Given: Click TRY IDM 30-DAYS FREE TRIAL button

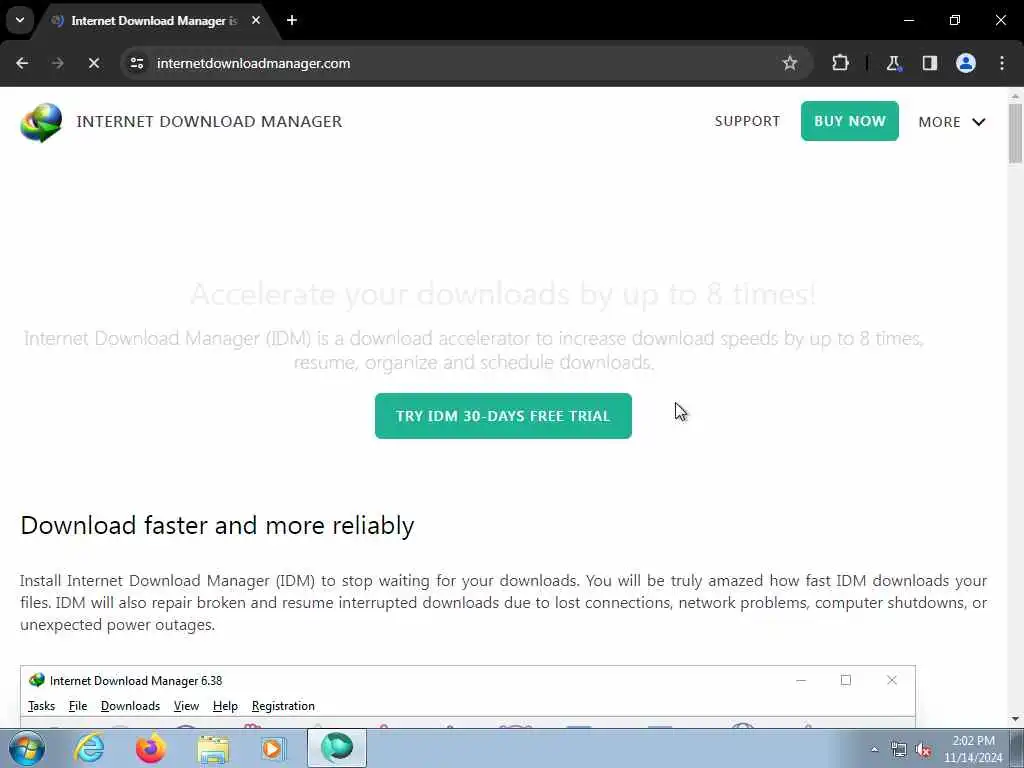Looking at the screenshot, I should tap(503, 416).
